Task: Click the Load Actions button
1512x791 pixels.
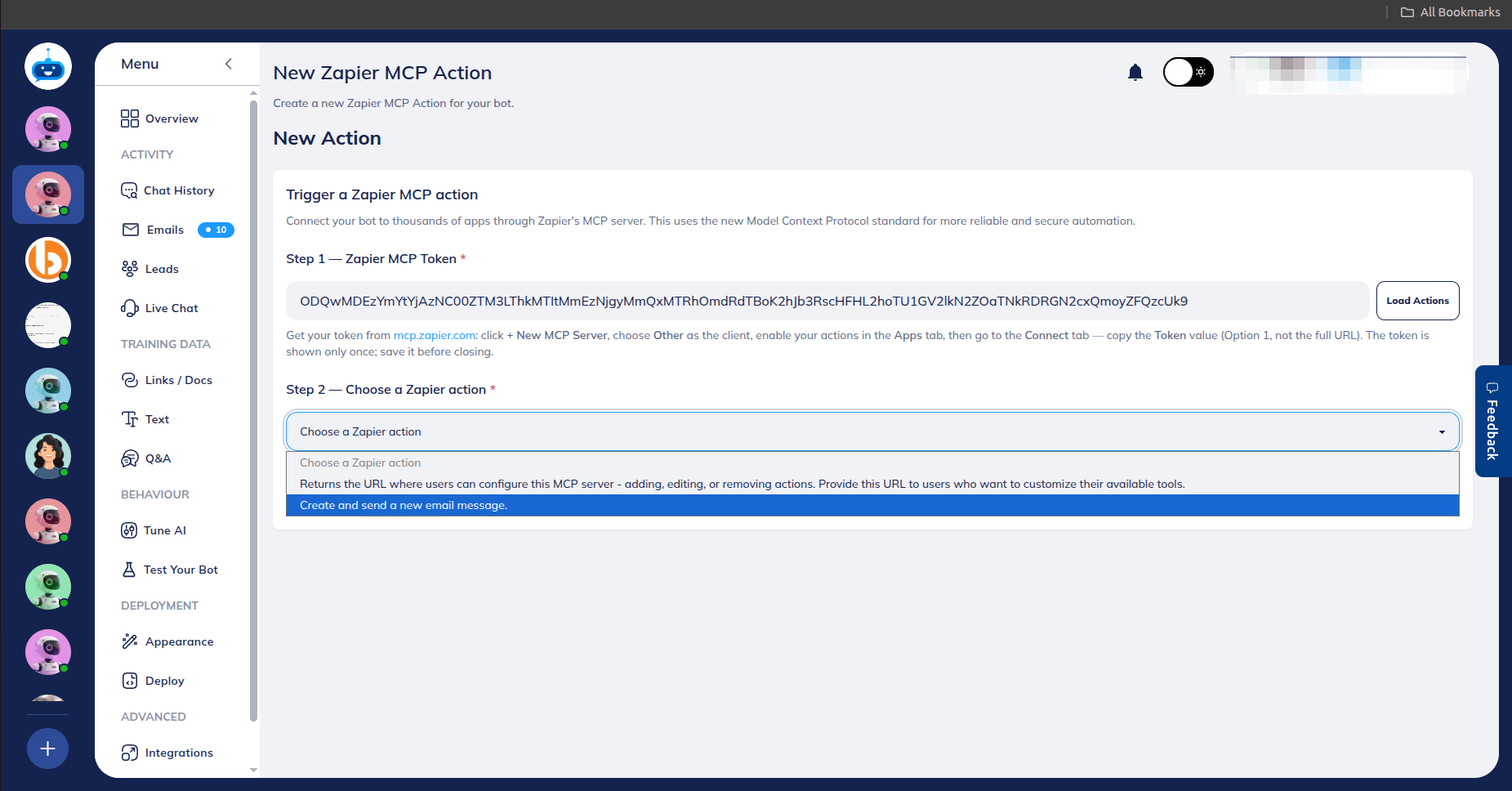Action: coord(1417,301)
